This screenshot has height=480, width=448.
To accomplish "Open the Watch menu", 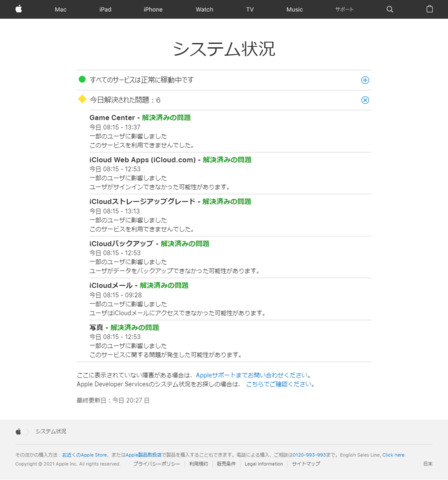I will (204, 9).
